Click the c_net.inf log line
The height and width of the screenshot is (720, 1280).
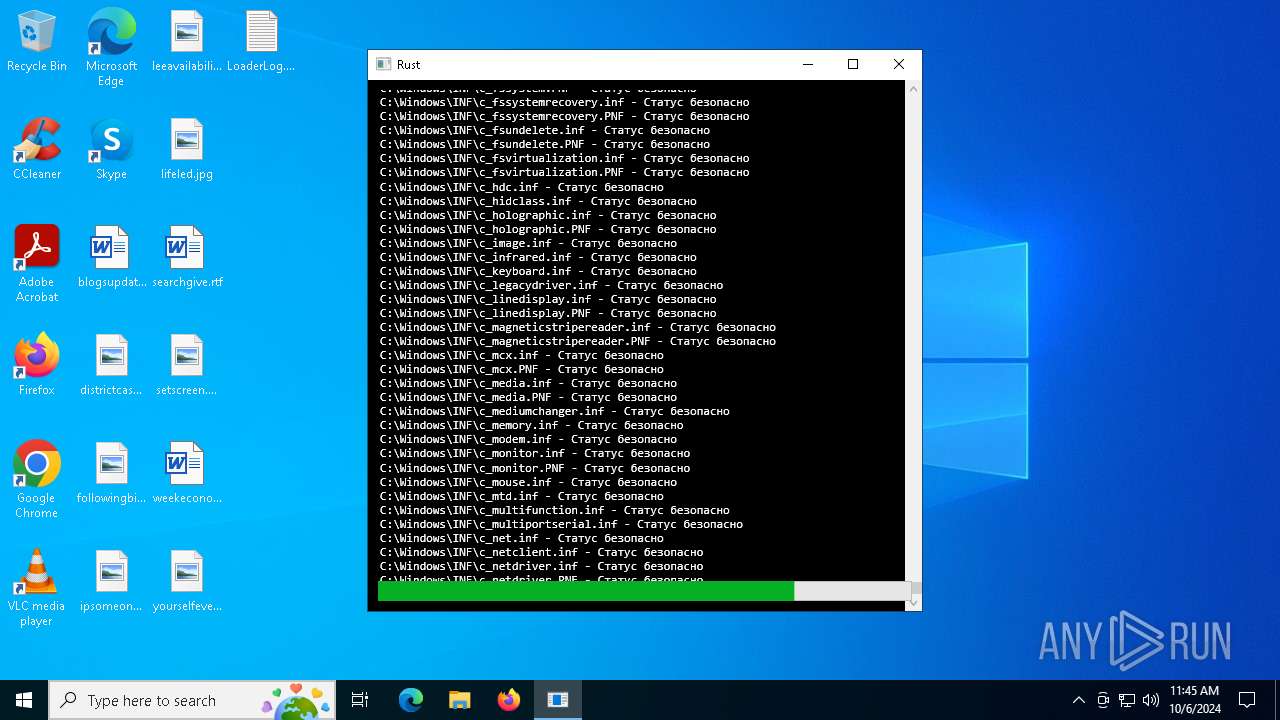pos(521,538)
